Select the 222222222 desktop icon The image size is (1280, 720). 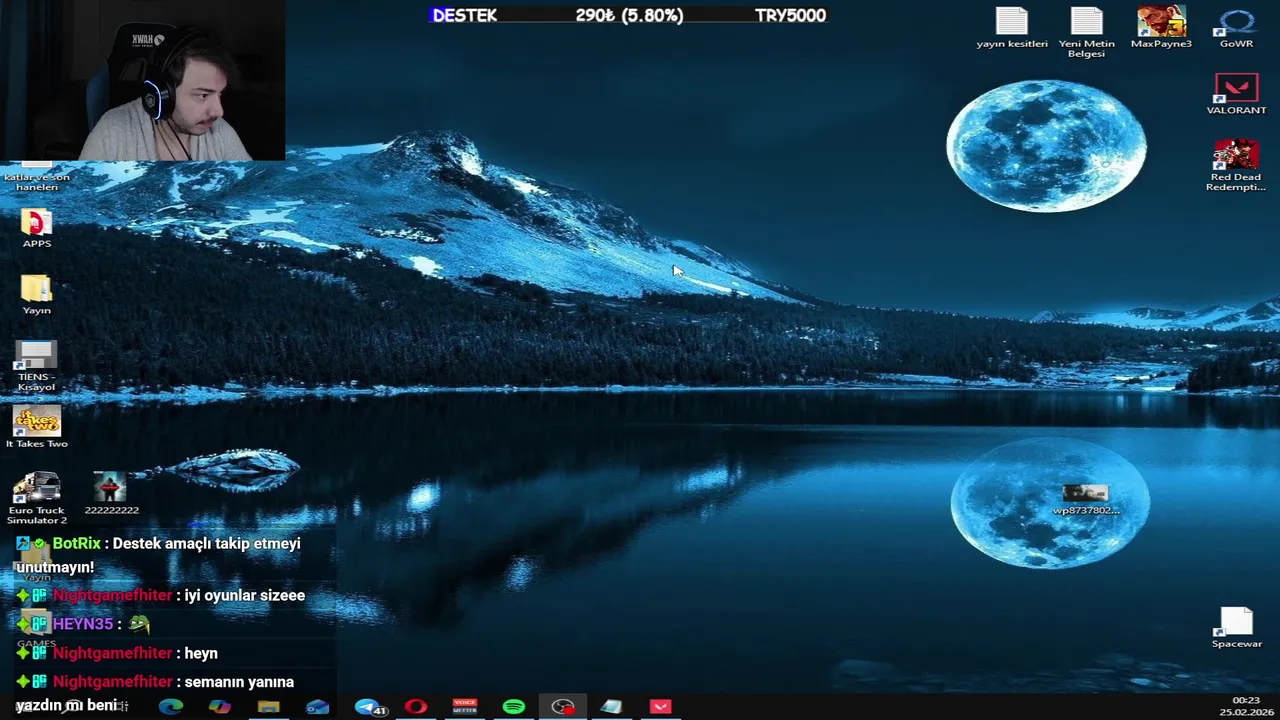coord(111,494)
